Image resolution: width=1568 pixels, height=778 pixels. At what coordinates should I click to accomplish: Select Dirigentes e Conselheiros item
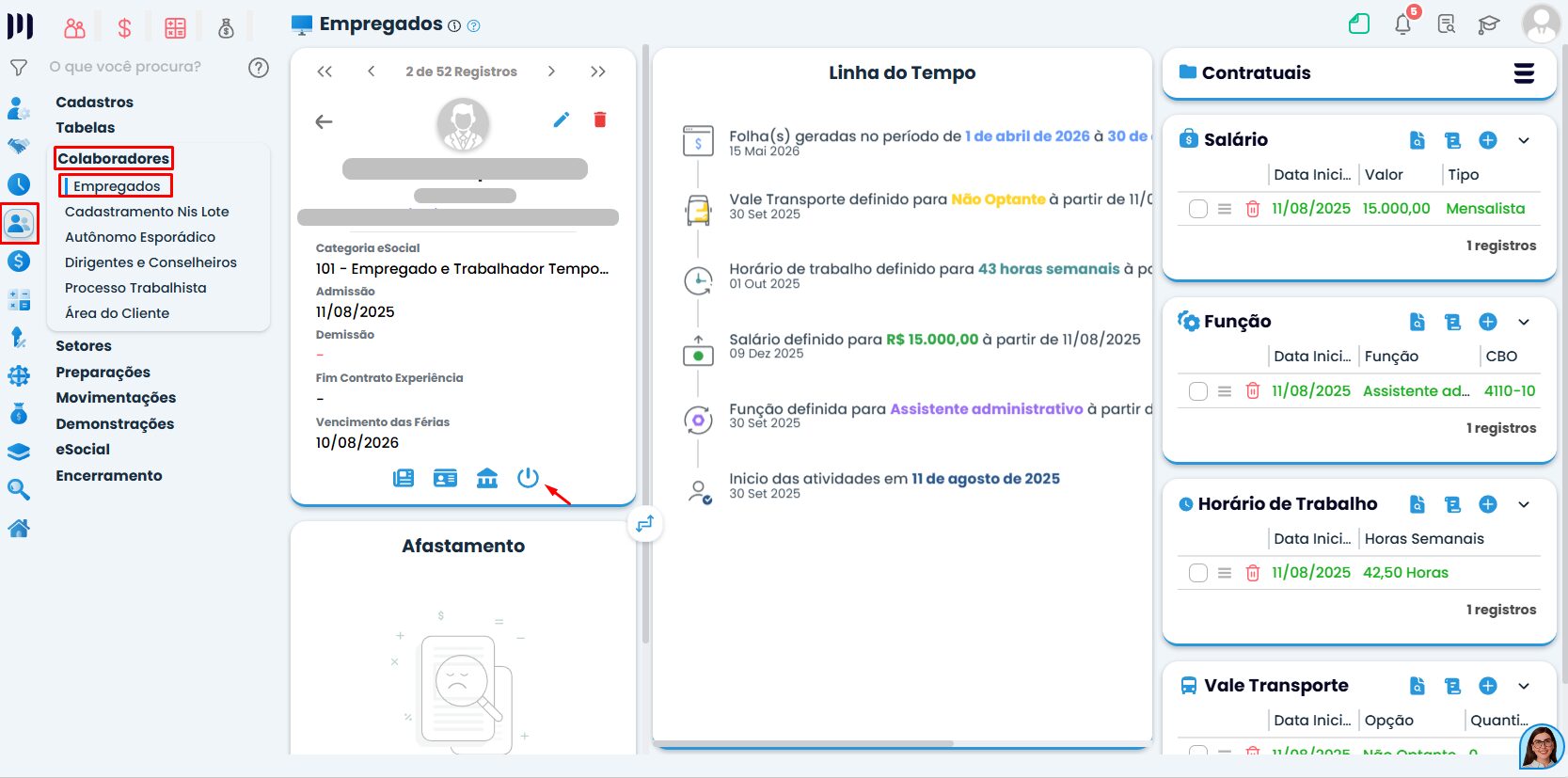(150, 262)
